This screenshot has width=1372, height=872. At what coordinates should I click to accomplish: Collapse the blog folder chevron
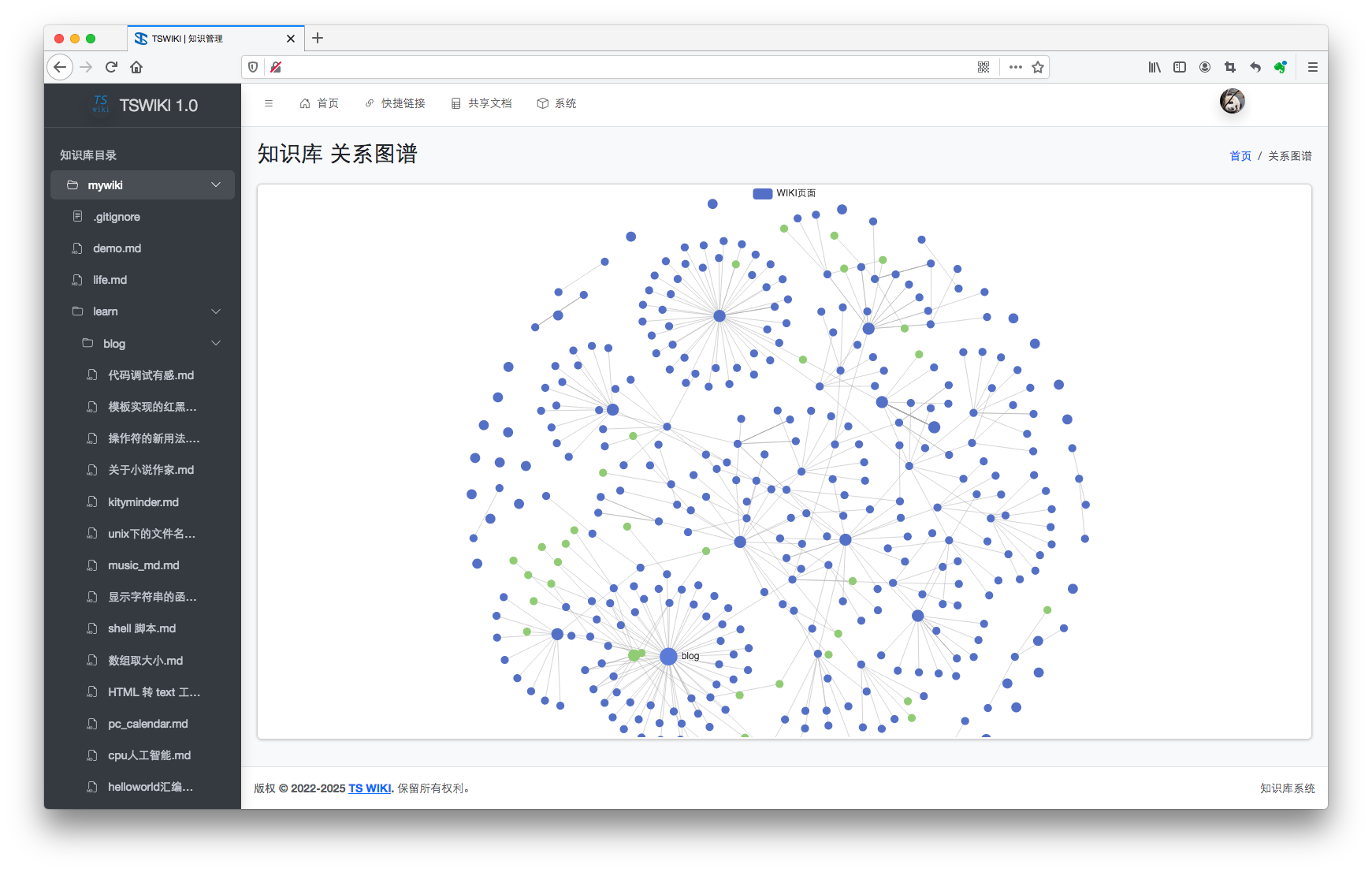pos(215,343)
